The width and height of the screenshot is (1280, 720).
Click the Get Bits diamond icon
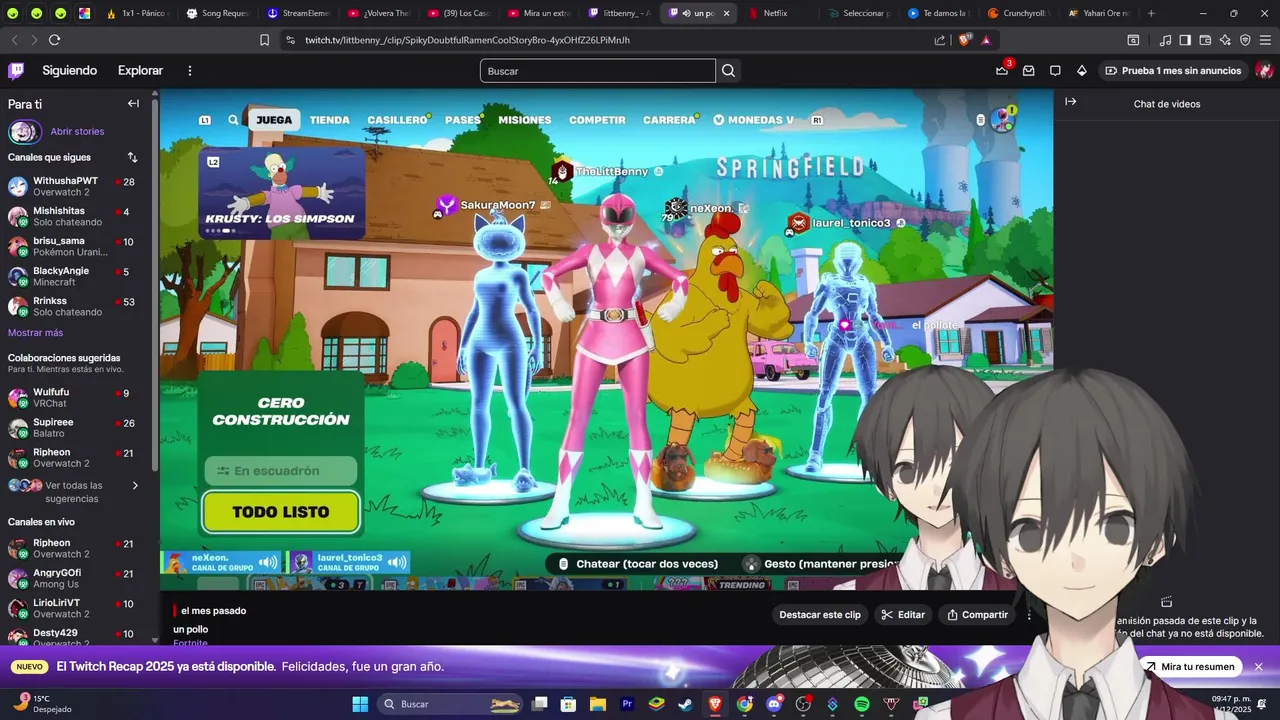pyautogui.click(x=1081, y=71)
